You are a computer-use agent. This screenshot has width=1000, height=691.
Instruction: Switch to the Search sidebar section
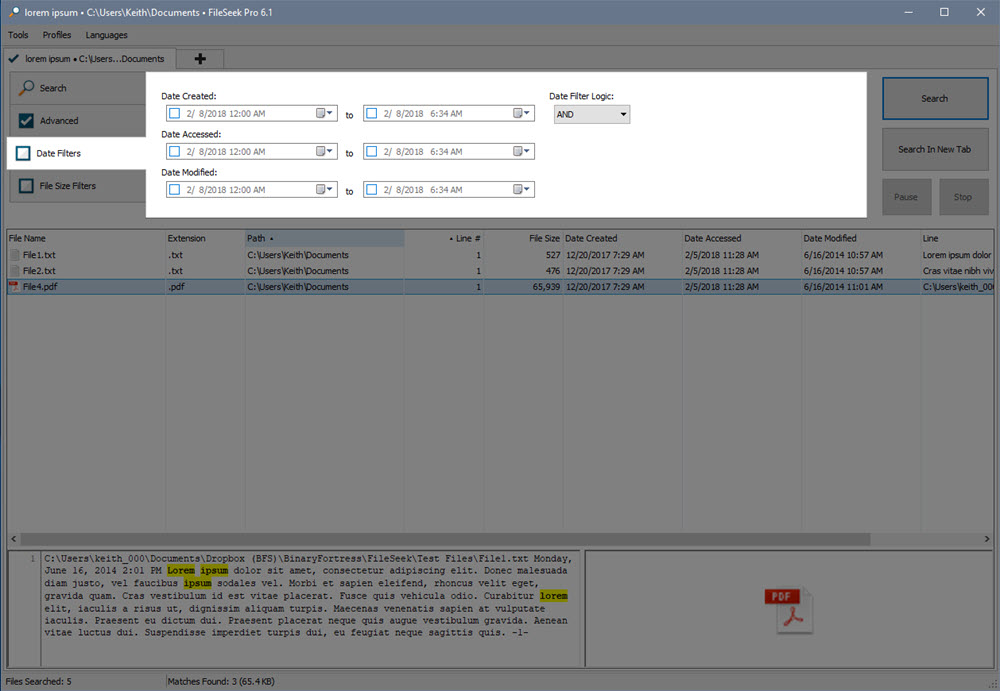pyautogui.click(x=78, y=88)
